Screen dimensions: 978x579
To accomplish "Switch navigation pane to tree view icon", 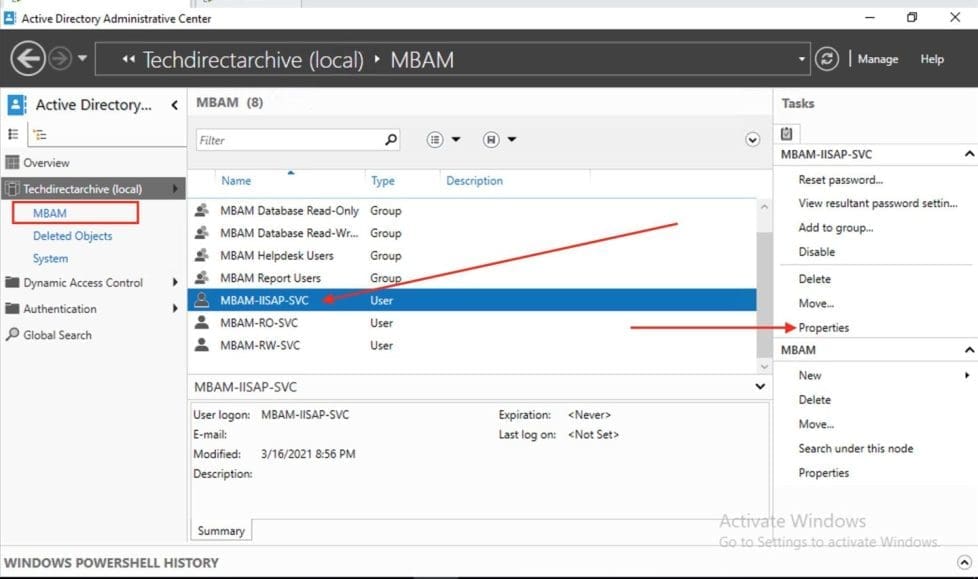I will [x=39, y=135].
